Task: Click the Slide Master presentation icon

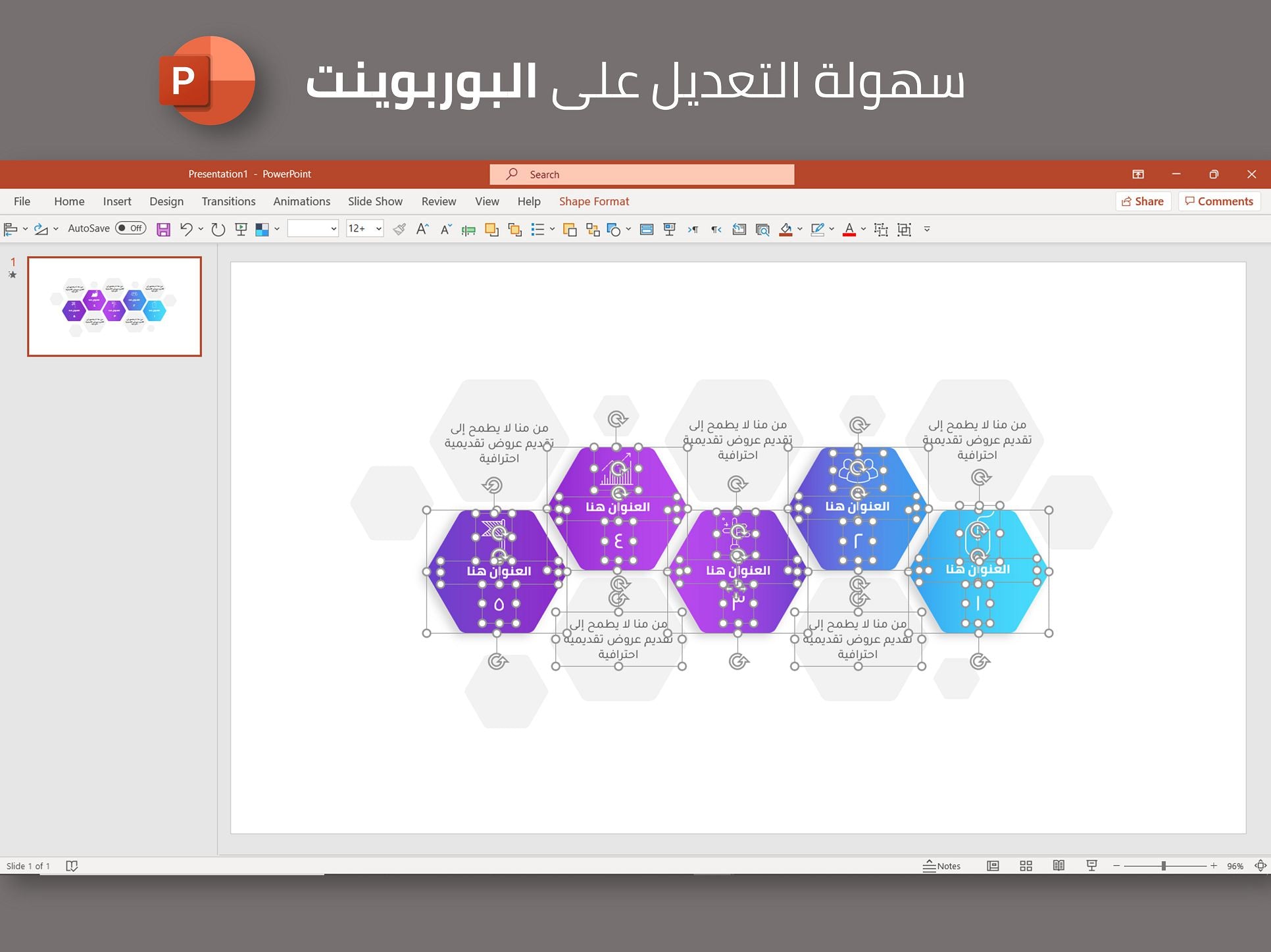Action: [670, 229]
